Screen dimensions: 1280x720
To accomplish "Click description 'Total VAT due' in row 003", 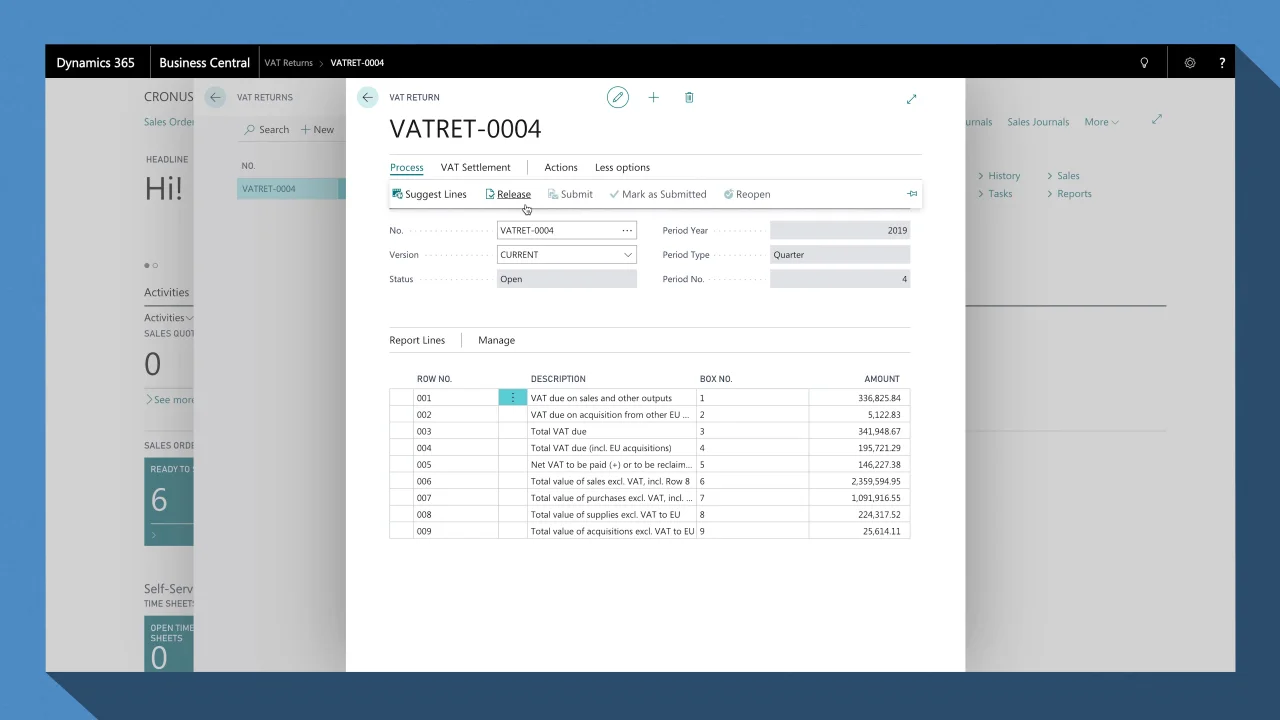I will (x=558, y=431).
